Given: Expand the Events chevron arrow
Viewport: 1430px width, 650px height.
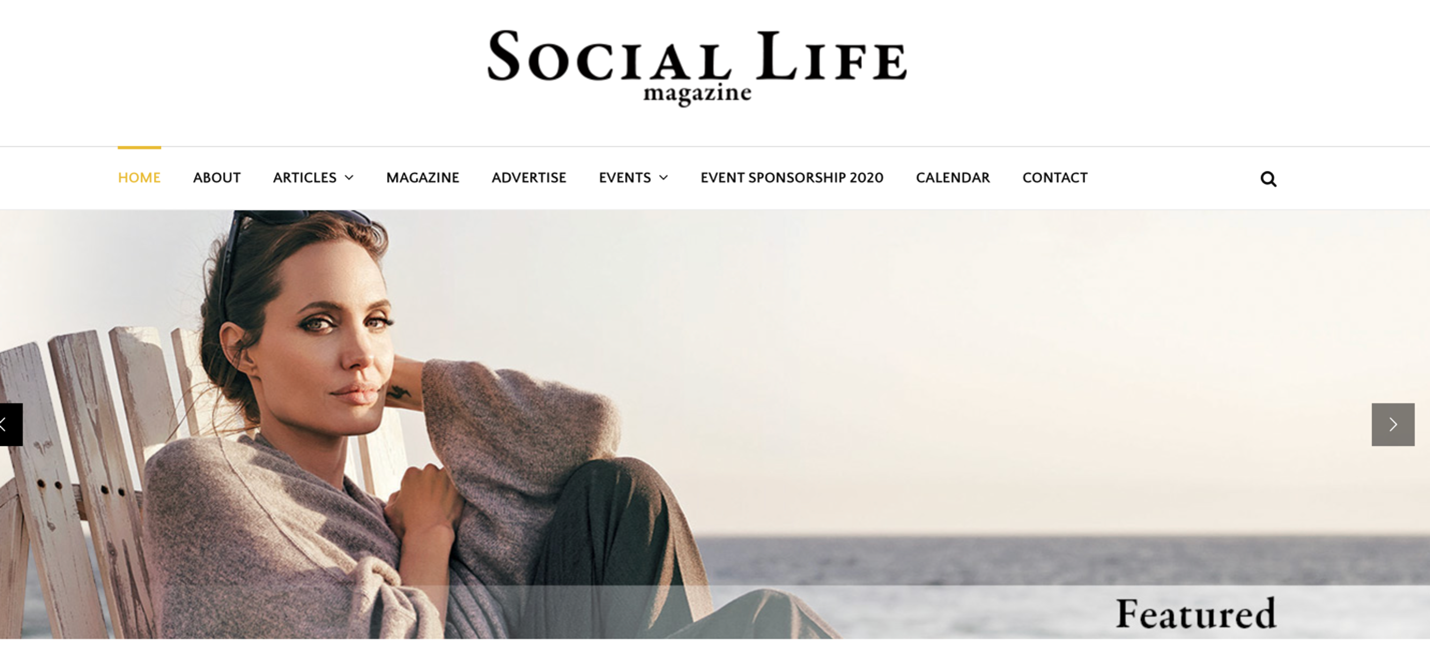Looking at the screenshot, I should click(x=663, y=178).
